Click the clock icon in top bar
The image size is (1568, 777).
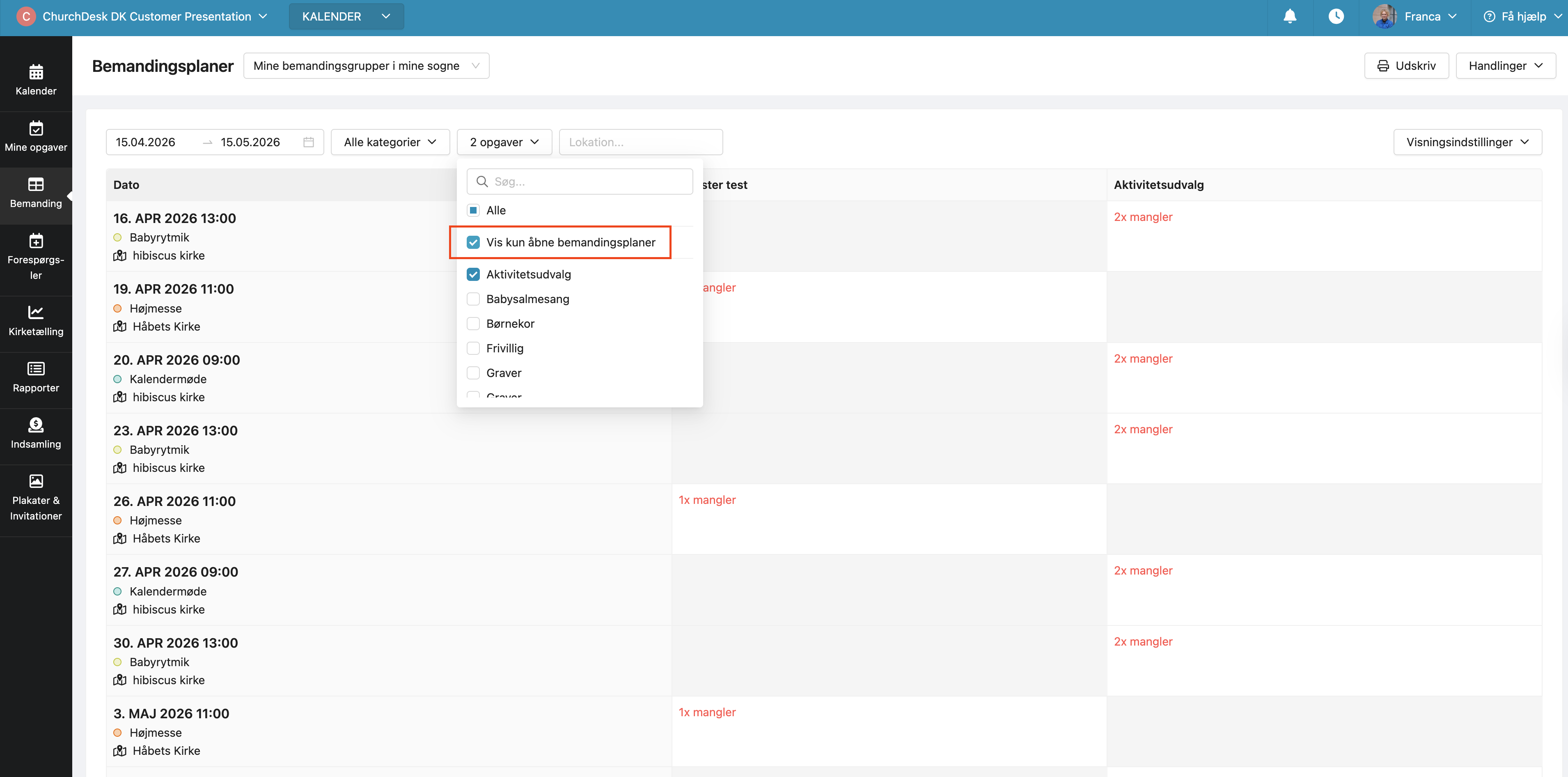[1336, 16]
